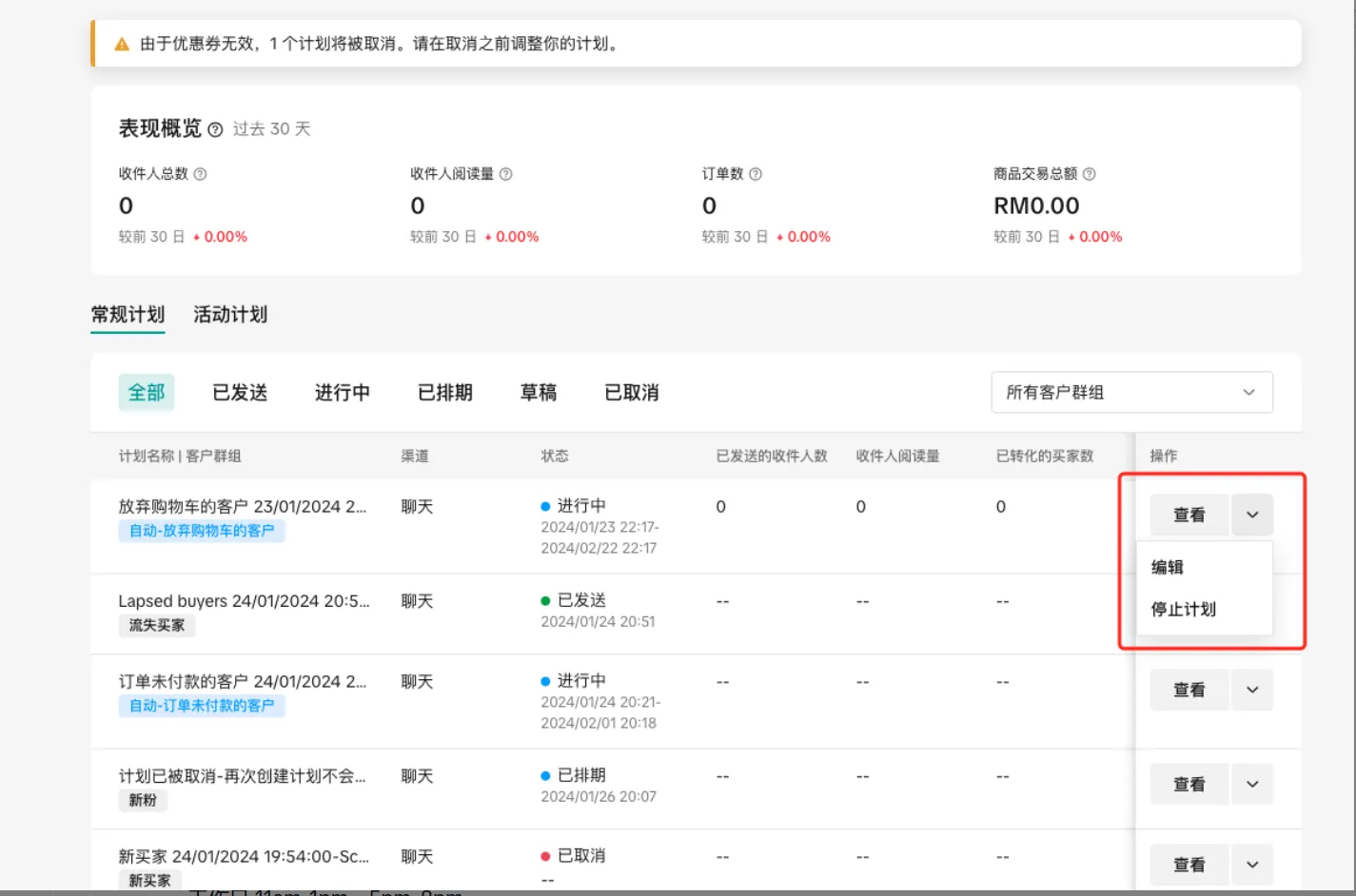Click the plan name 订单未付款的客户 24/01/2024
Viewport: 1356px width, 896px height.
[243, 681]
